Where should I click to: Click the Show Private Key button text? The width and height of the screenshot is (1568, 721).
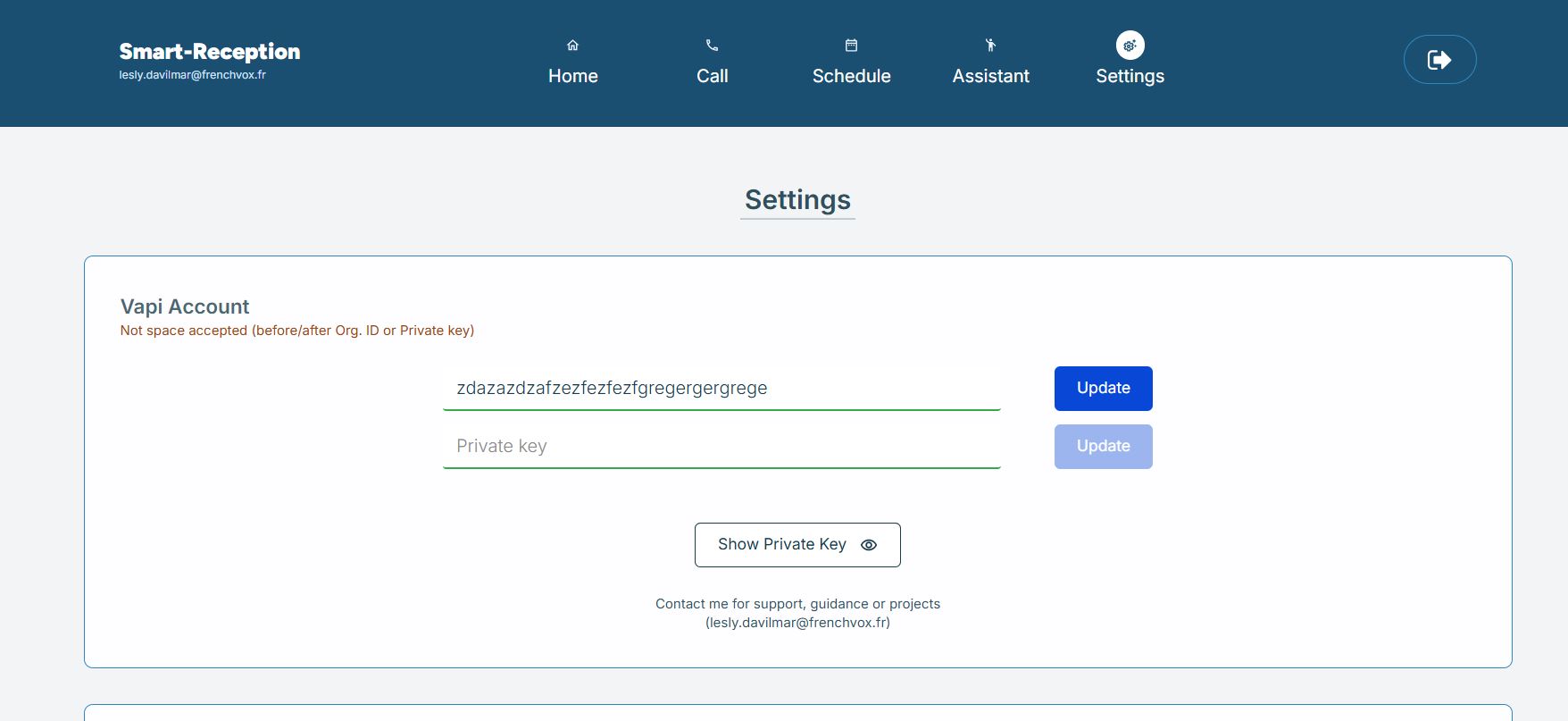[x=781, y=545]
